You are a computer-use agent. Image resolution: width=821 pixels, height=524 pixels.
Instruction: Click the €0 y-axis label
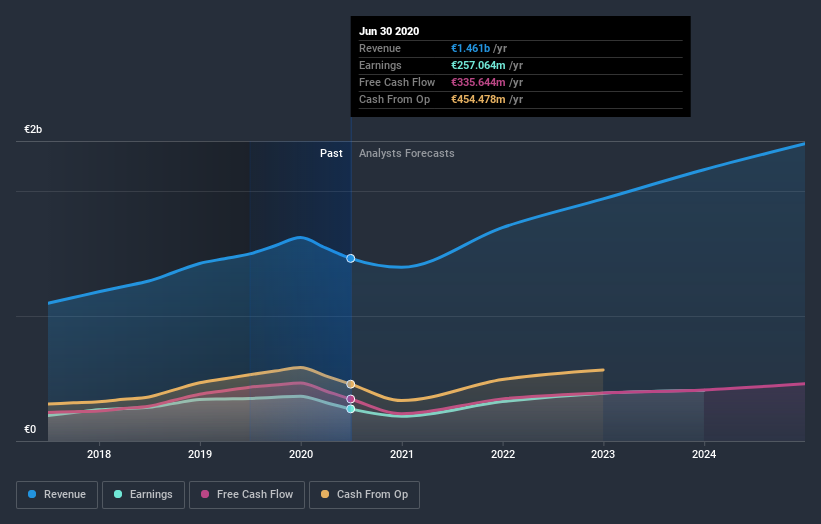(30, 429)
